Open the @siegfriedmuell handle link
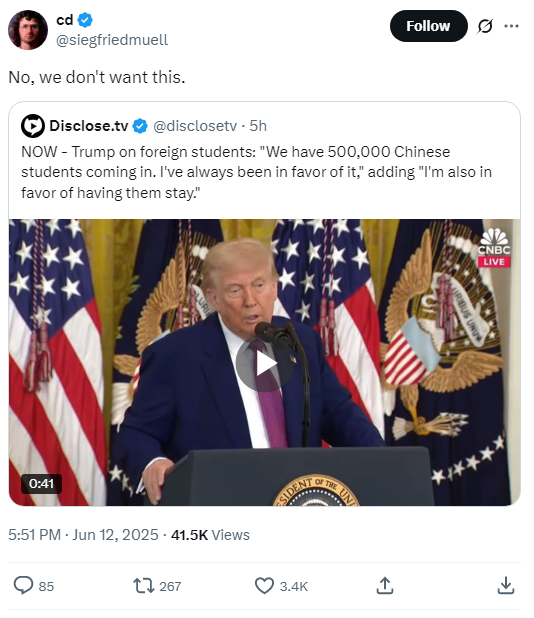The width and height of the screenshot is (534, 618). tap(112, 40)
